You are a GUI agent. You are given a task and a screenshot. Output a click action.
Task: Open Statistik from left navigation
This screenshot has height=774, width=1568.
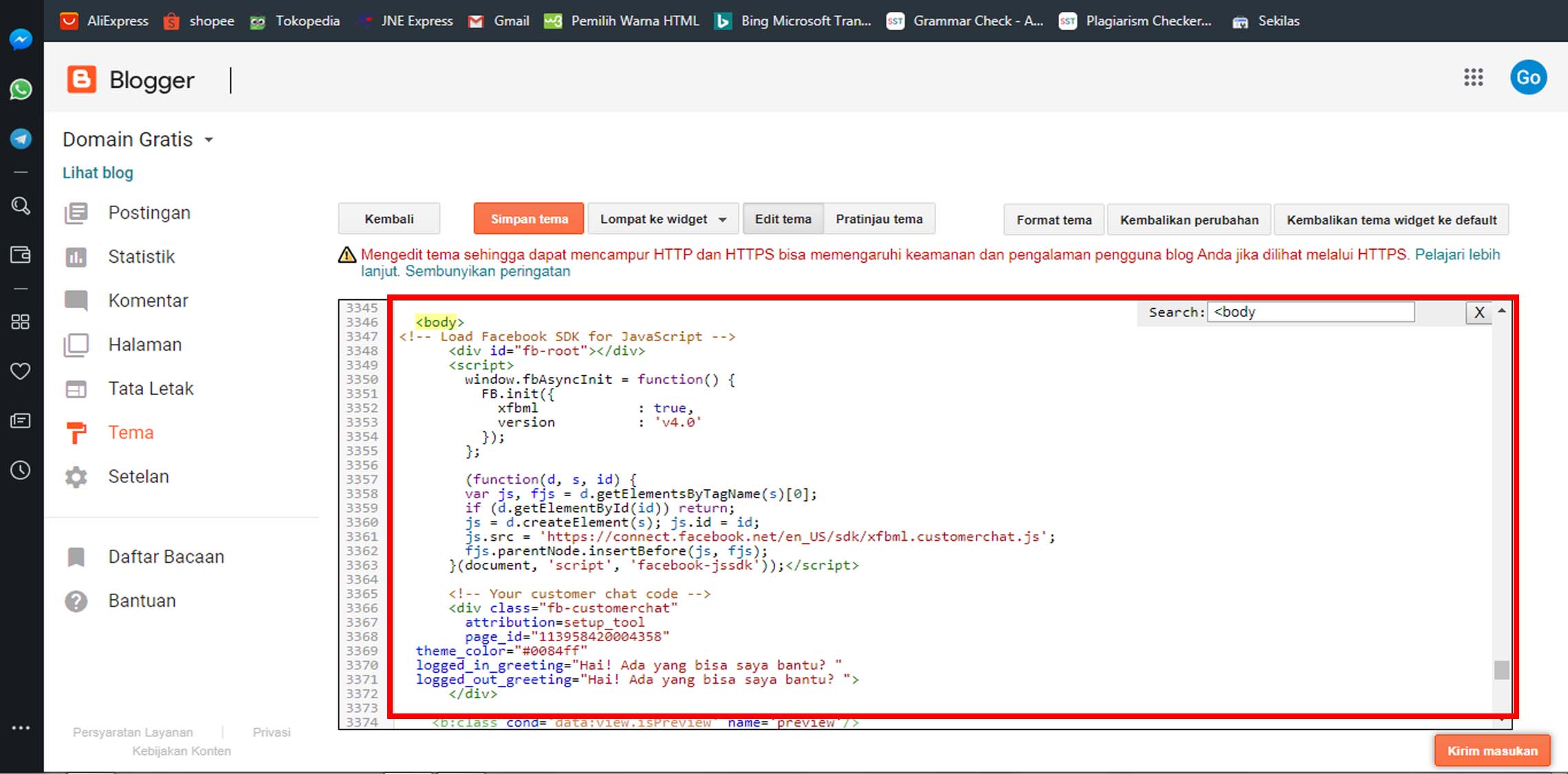(141, 257)
